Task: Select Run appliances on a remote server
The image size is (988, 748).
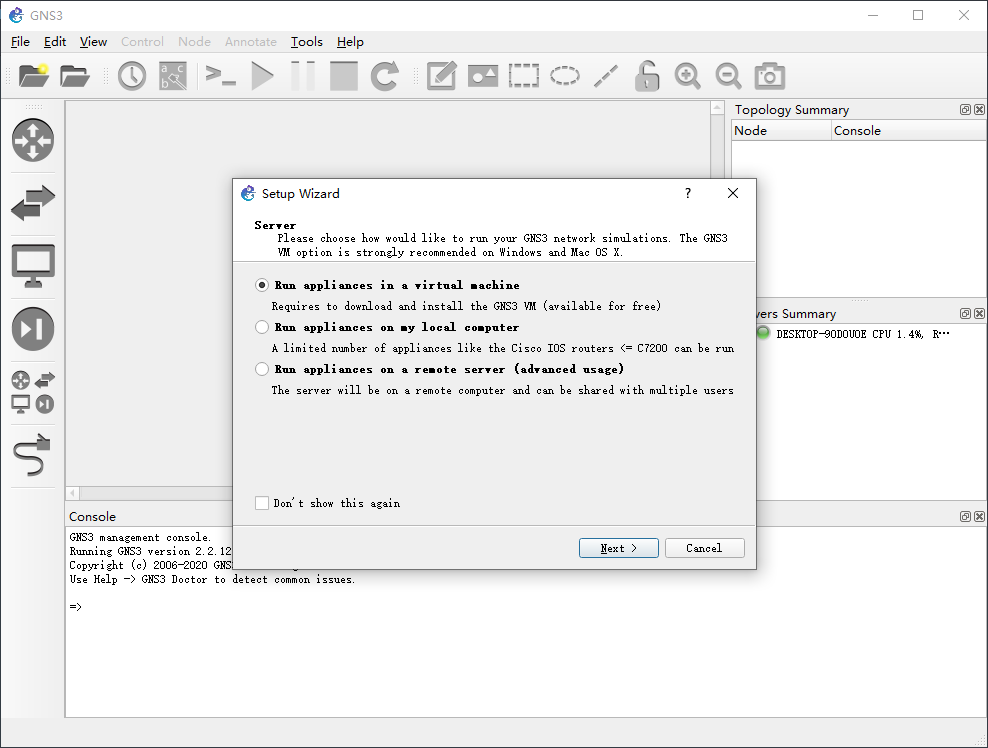Action: click(261, 369)
